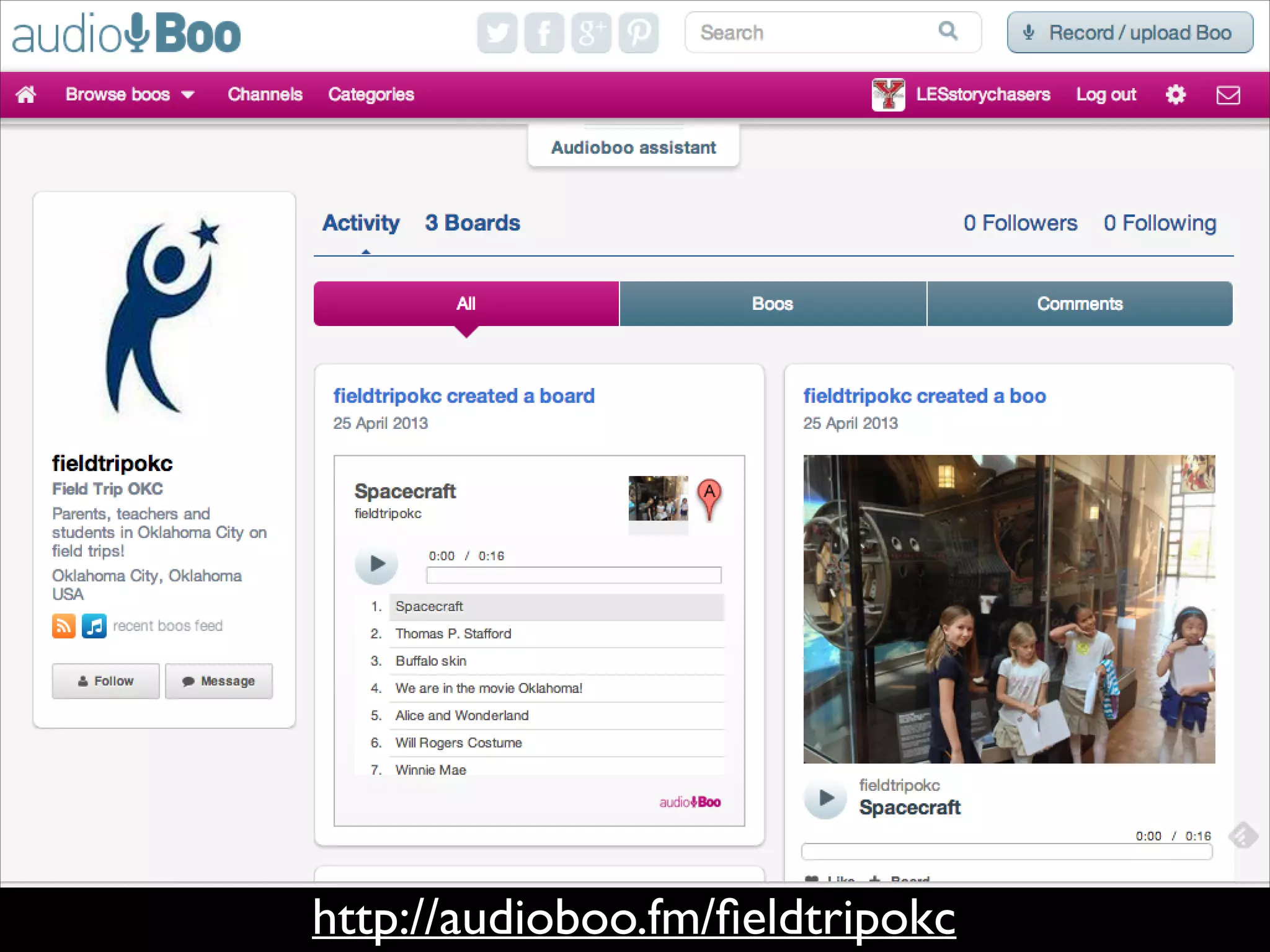Select the Comments filter tab
This screenshot has height=952, width=1270.
pos(1080,304)
